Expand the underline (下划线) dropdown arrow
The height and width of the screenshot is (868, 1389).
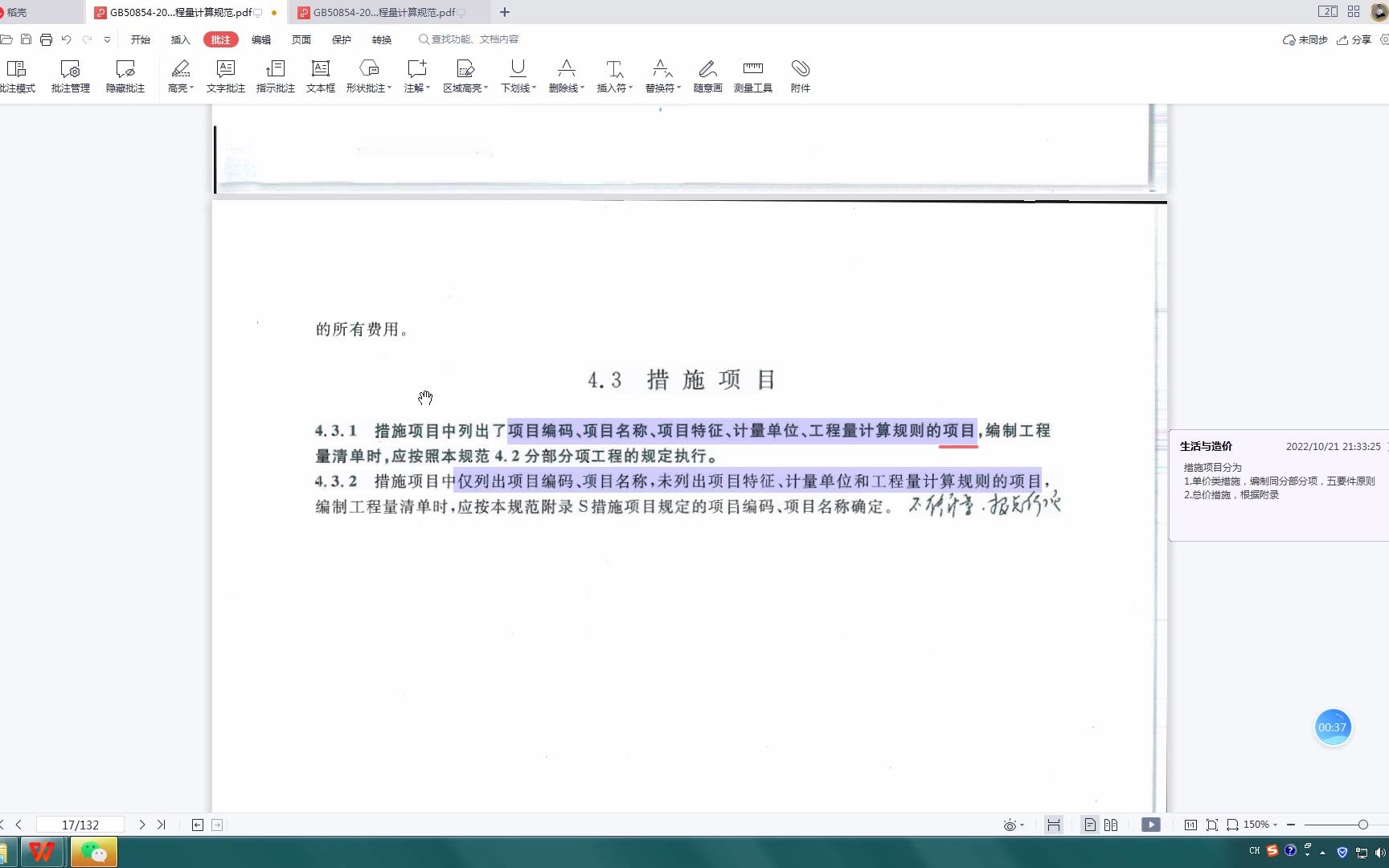tap(534, 88)
